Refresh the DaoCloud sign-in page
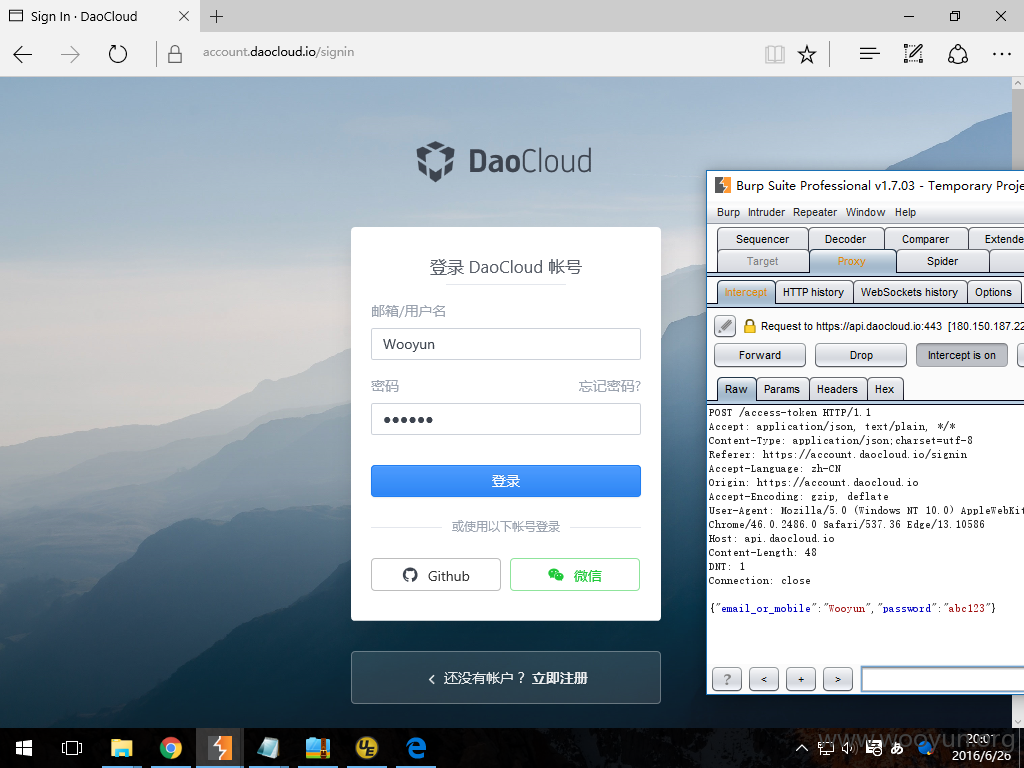The height and width of the screenshot is (768, 1024). point(118,54)
